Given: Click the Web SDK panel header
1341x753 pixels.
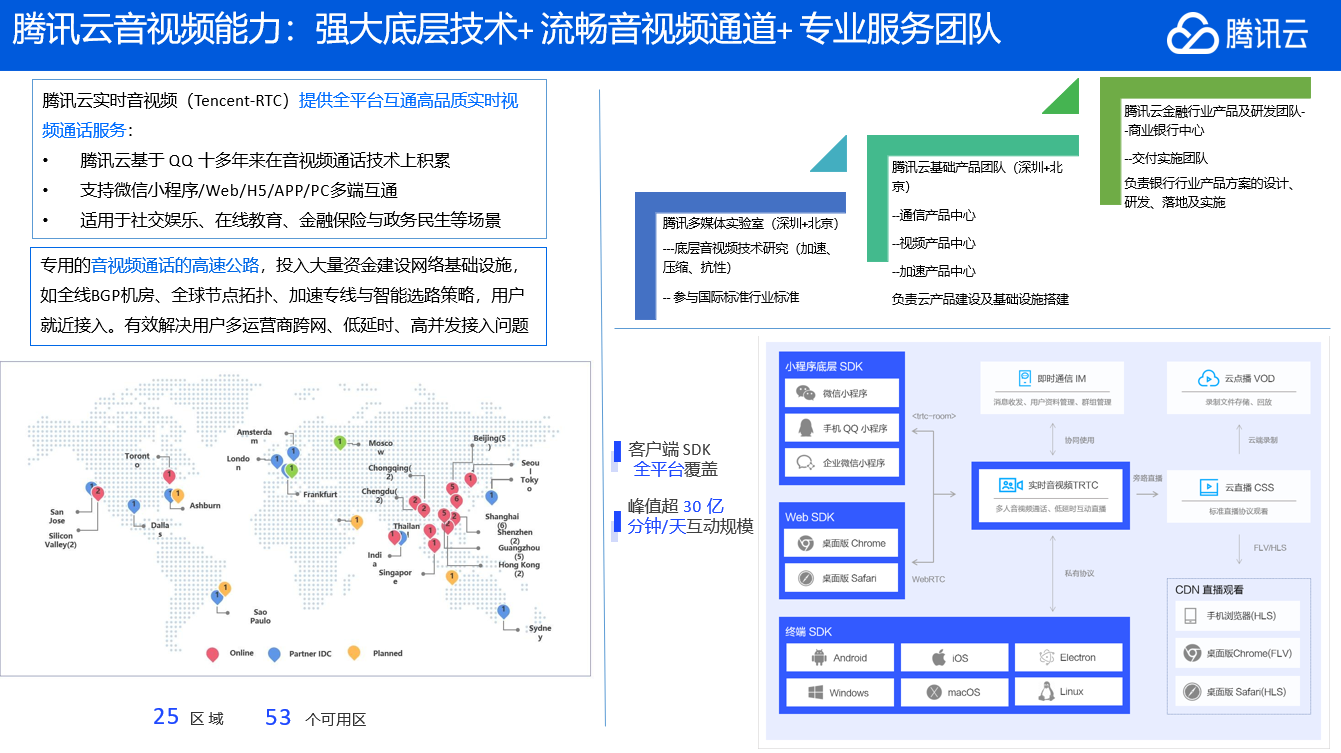Looking at the screenshot, I should coord(809,517).
